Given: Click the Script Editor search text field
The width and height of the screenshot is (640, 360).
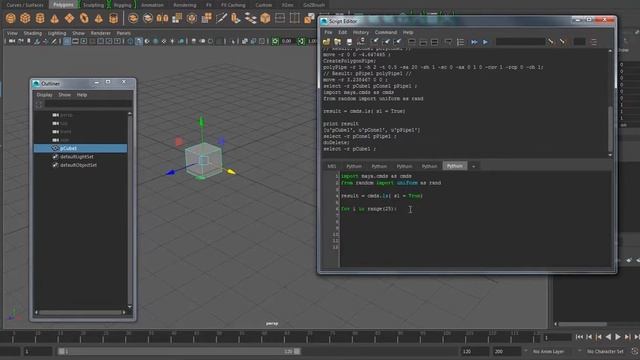Looking at the screenshot, I should click(520, 42).
